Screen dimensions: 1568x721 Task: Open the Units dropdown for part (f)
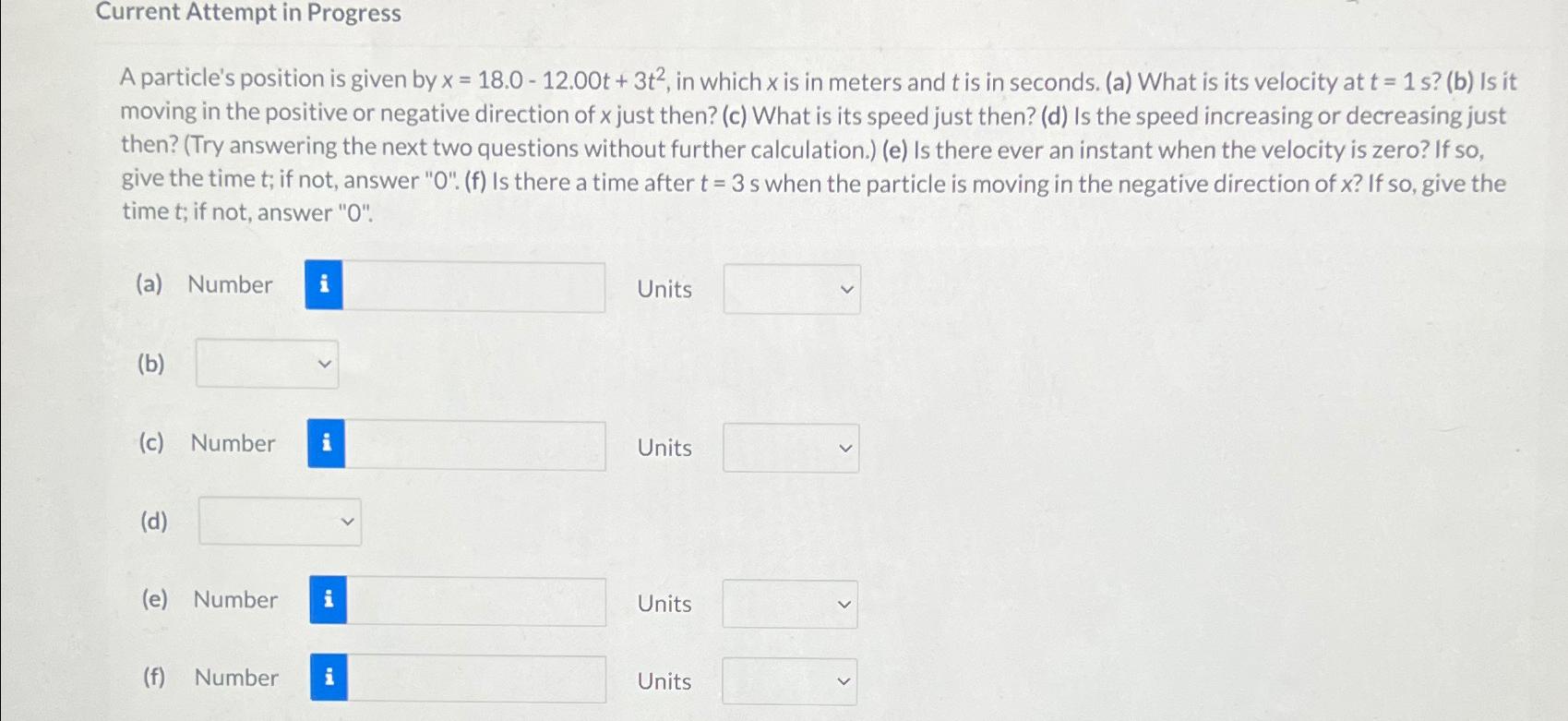point(788,680)
